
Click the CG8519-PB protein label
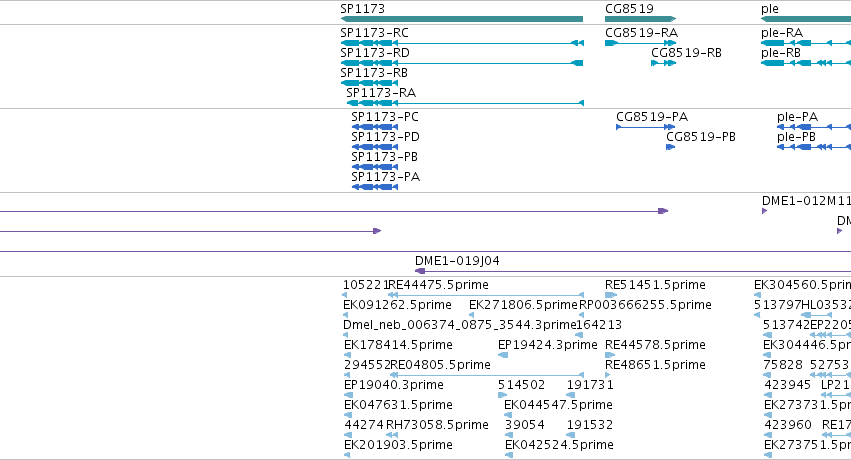(701, 137)
